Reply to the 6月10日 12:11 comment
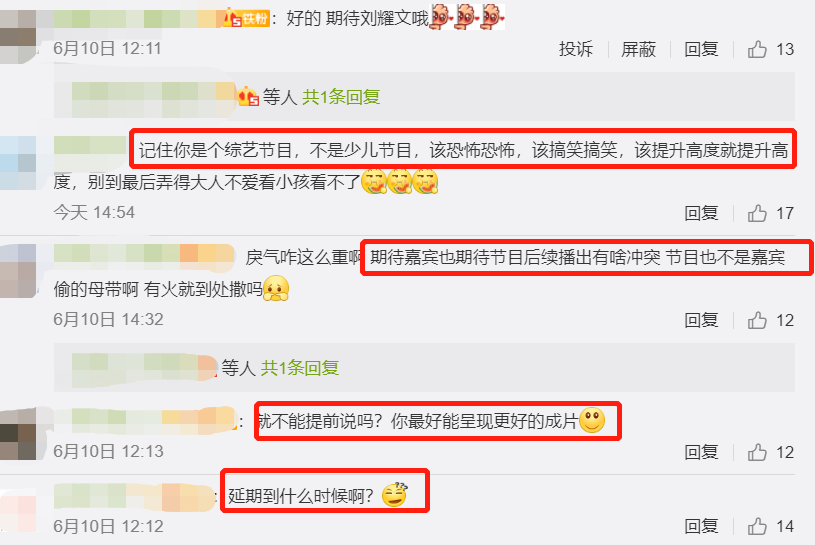815x545 pixels. [701, 49]
